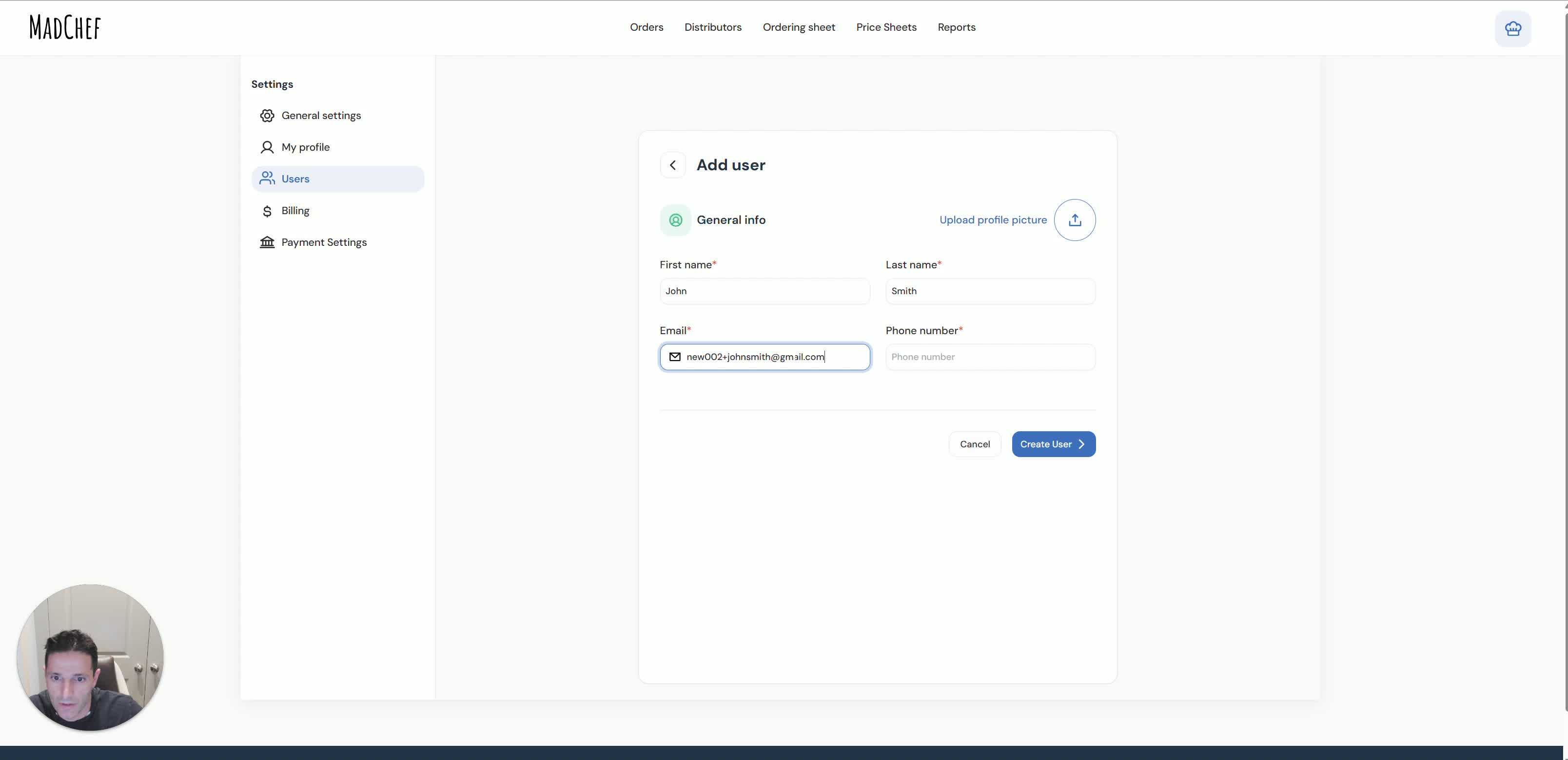
Task: Select Users label in sidebar
Action: [295, 179]
